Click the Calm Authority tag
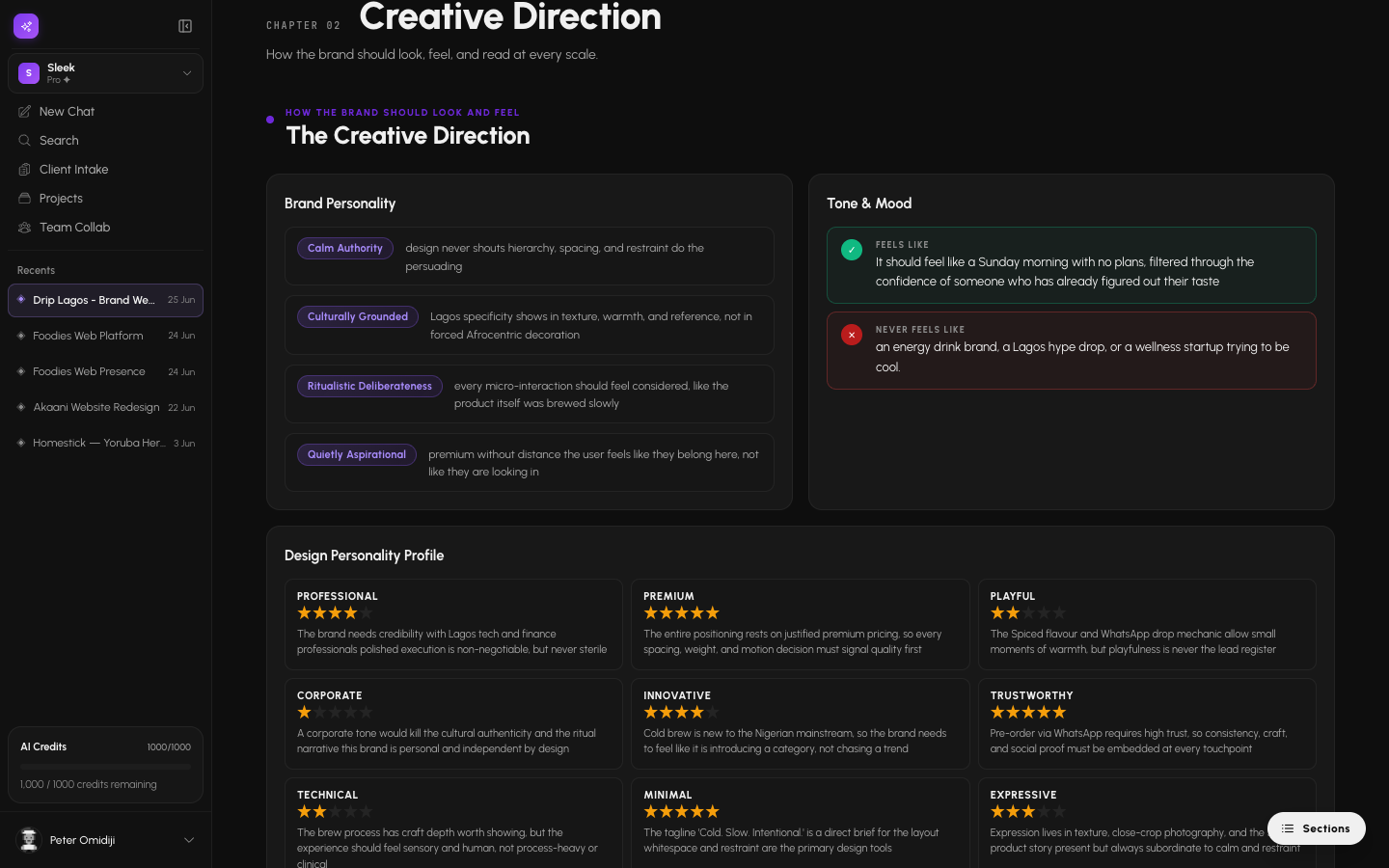The height and width of the screenshot is (868, 1389). point(345,248)
